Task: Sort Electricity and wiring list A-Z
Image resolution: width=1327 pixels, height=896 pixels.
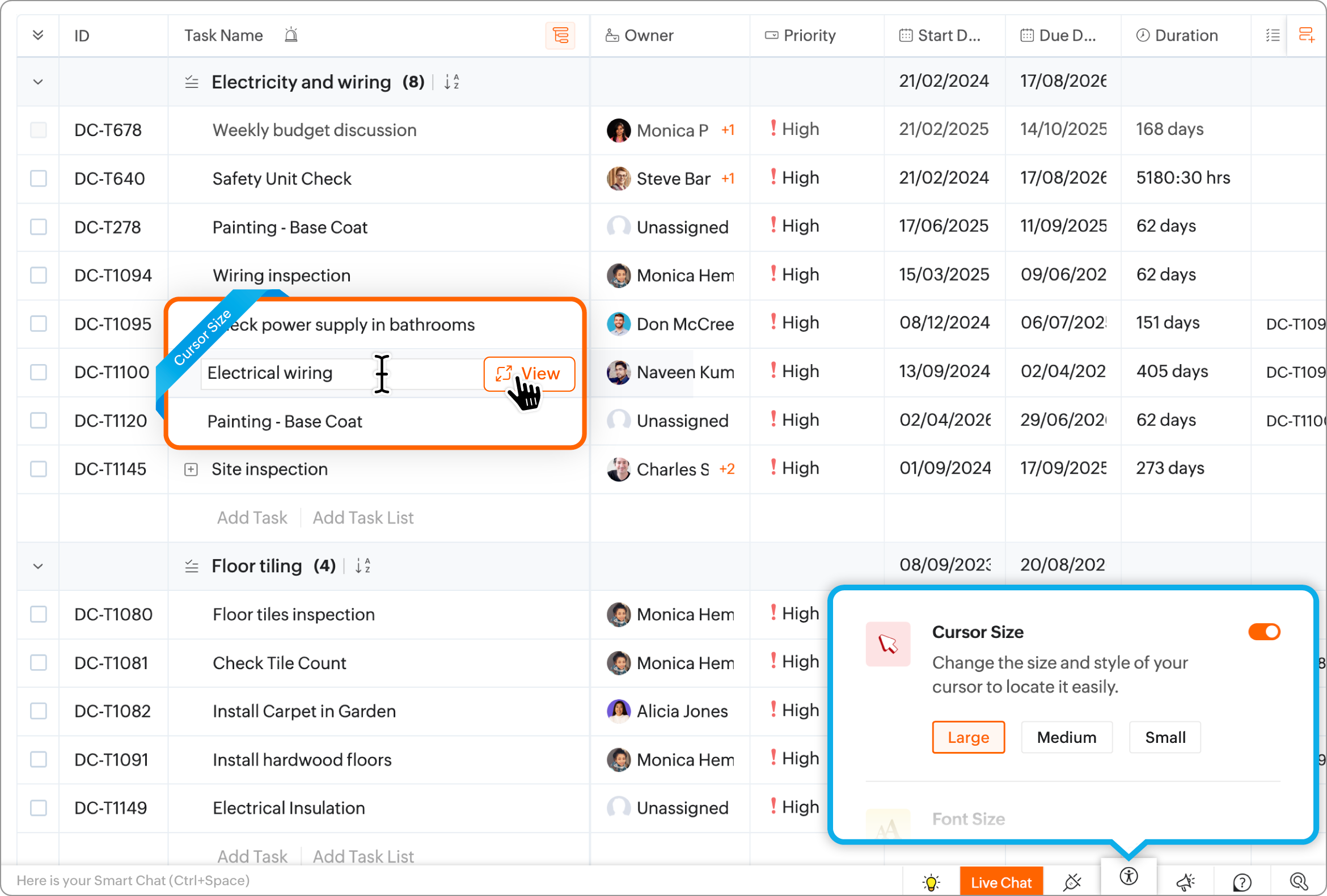Action: [451, 82]
